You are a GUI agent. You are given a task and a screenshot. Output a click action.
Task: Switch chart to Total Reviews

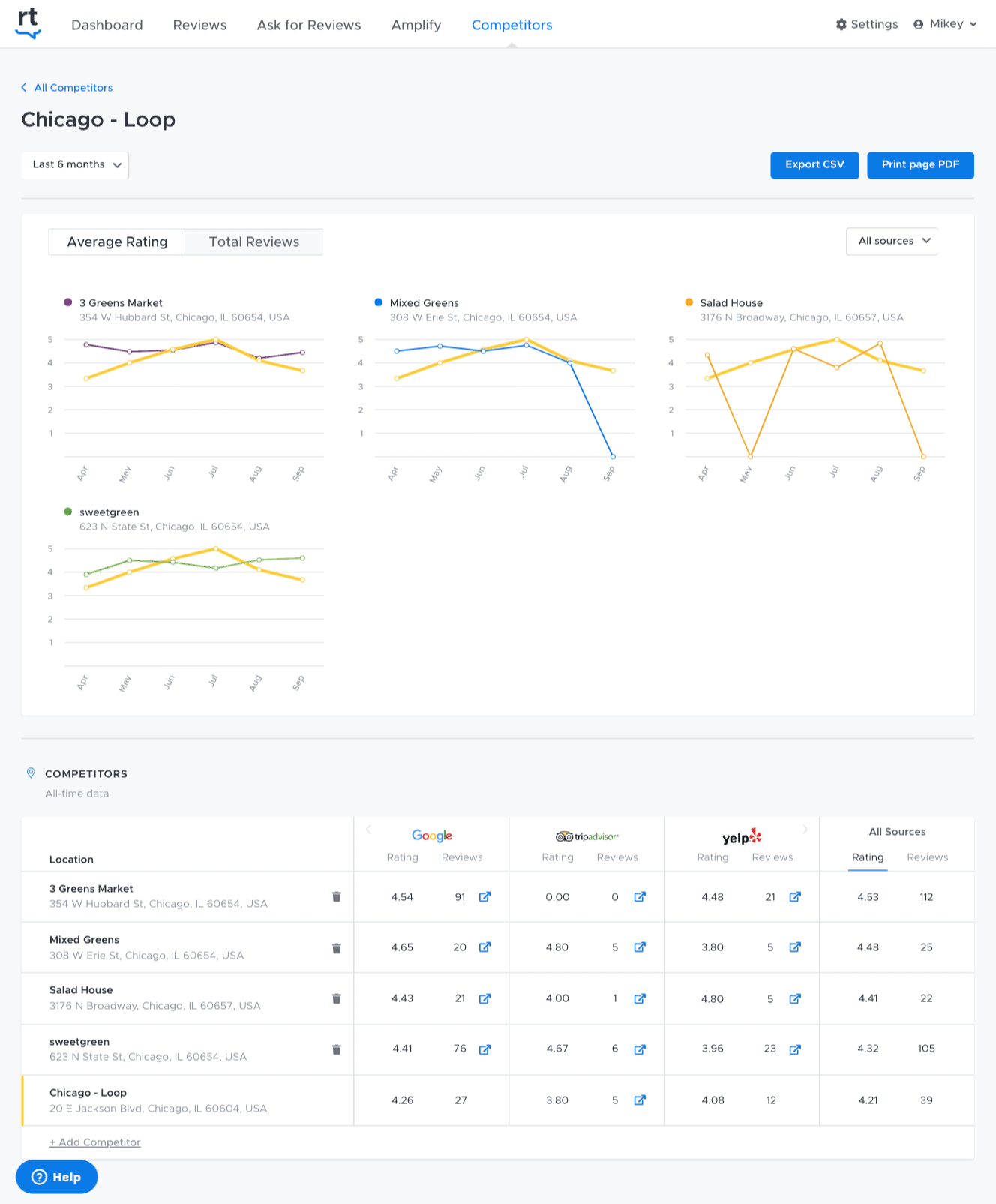(253, 242)
